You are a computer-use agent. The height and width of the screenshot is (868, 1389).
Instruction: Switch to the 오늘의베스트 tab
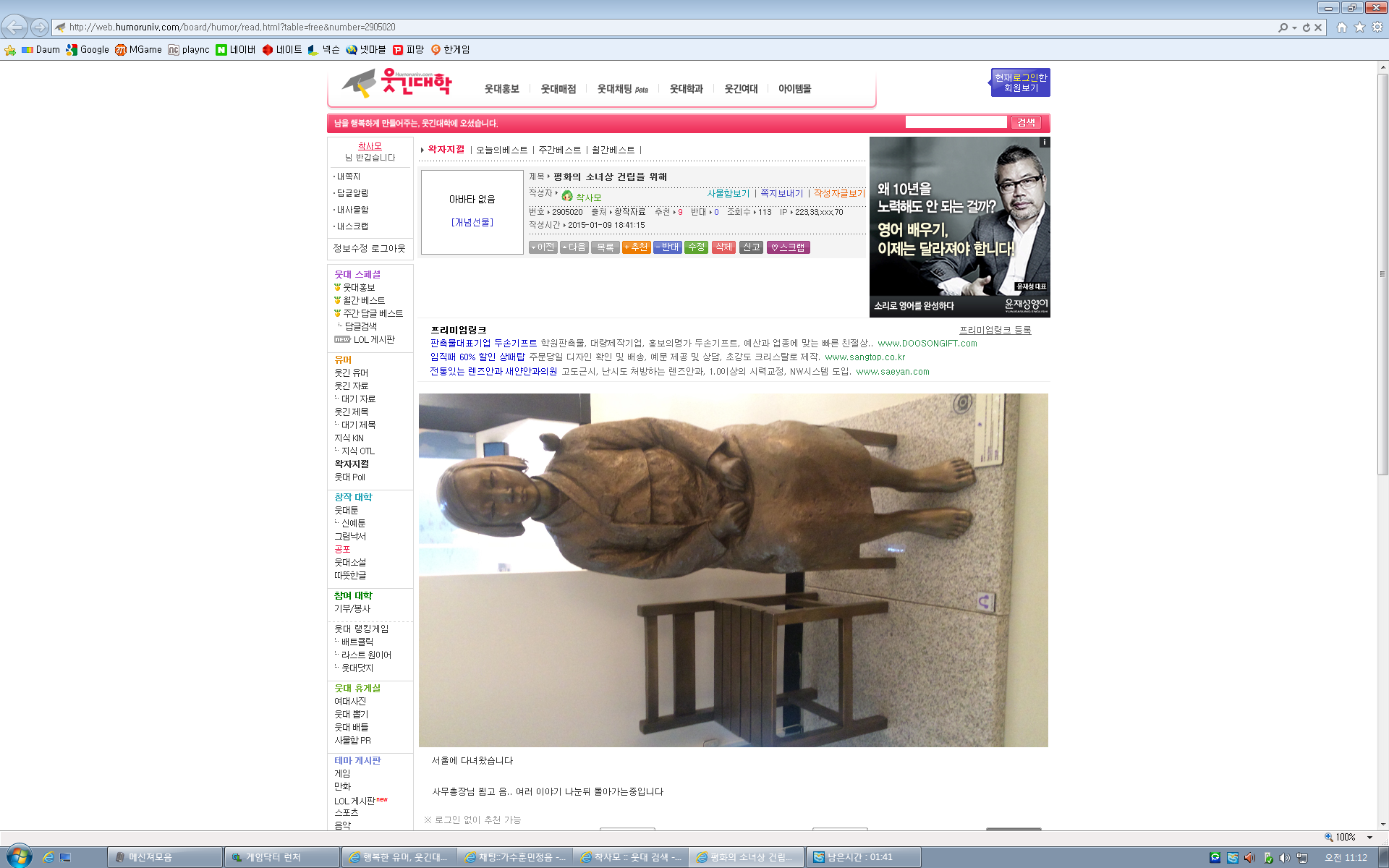tap(501, 150)
